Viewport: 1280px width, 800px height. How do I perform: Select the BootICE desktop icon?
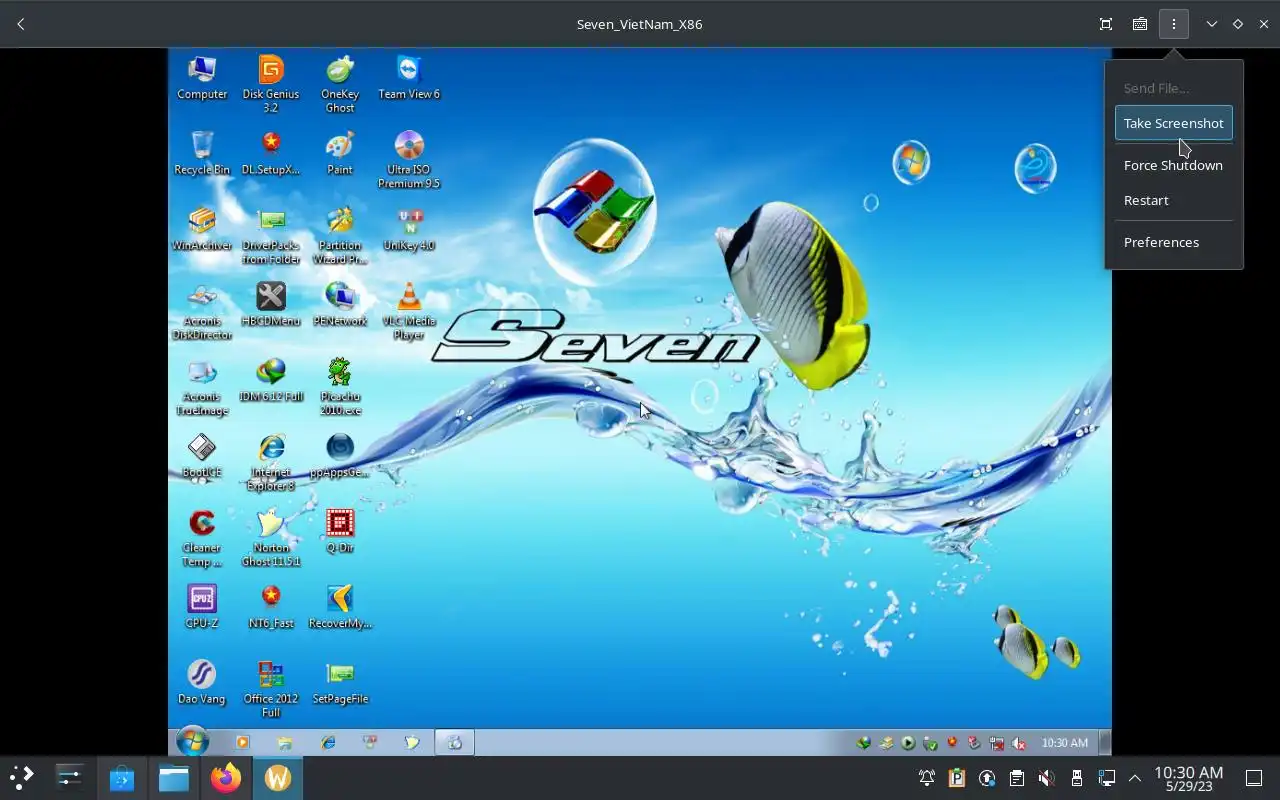pyautogui.click(x=202, y=457)
